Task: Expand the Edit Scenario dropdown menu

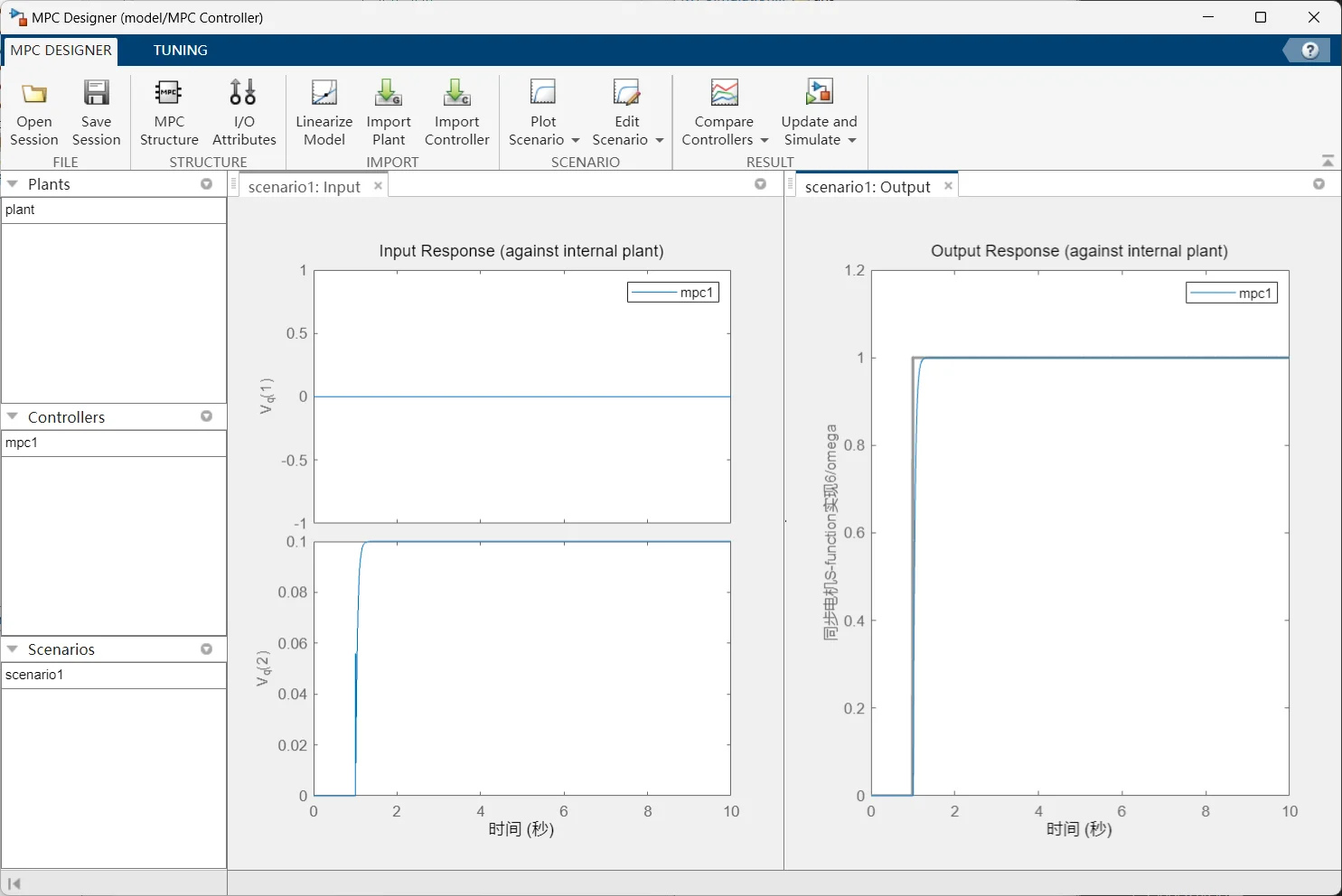Action: (x=660, y=140)
